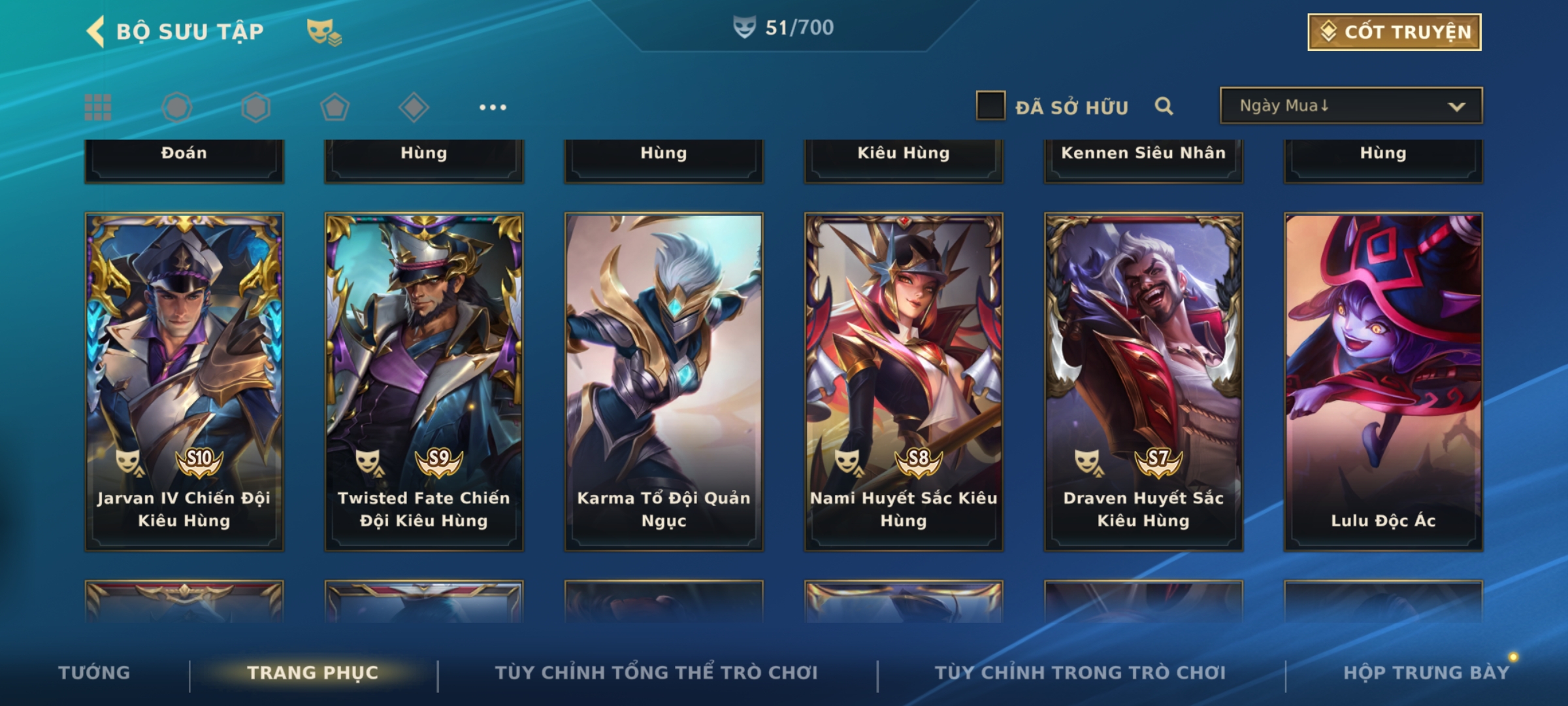Open the Ngày Mua sort dropdown
1568x706 pixels.
tap(1351, 105)
